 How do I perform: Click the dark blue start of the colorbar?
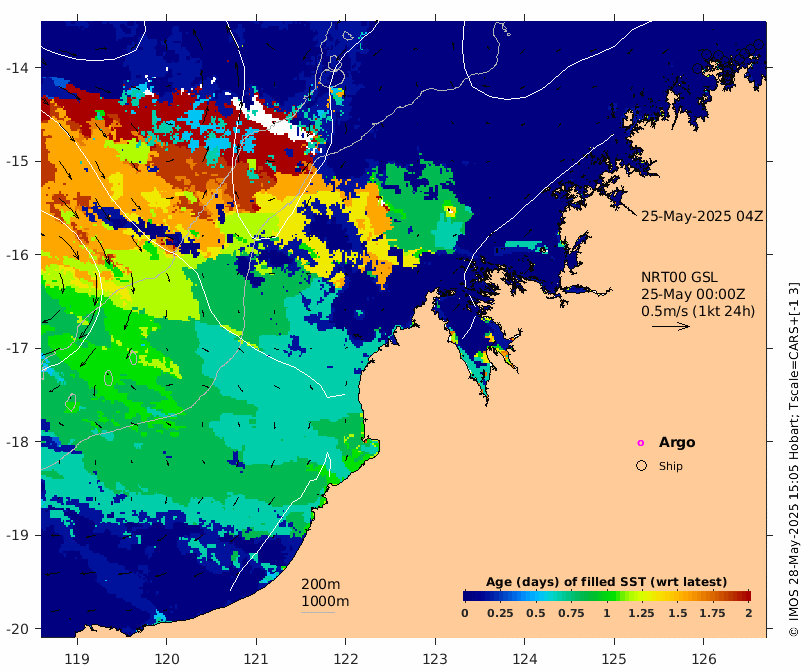468,596
